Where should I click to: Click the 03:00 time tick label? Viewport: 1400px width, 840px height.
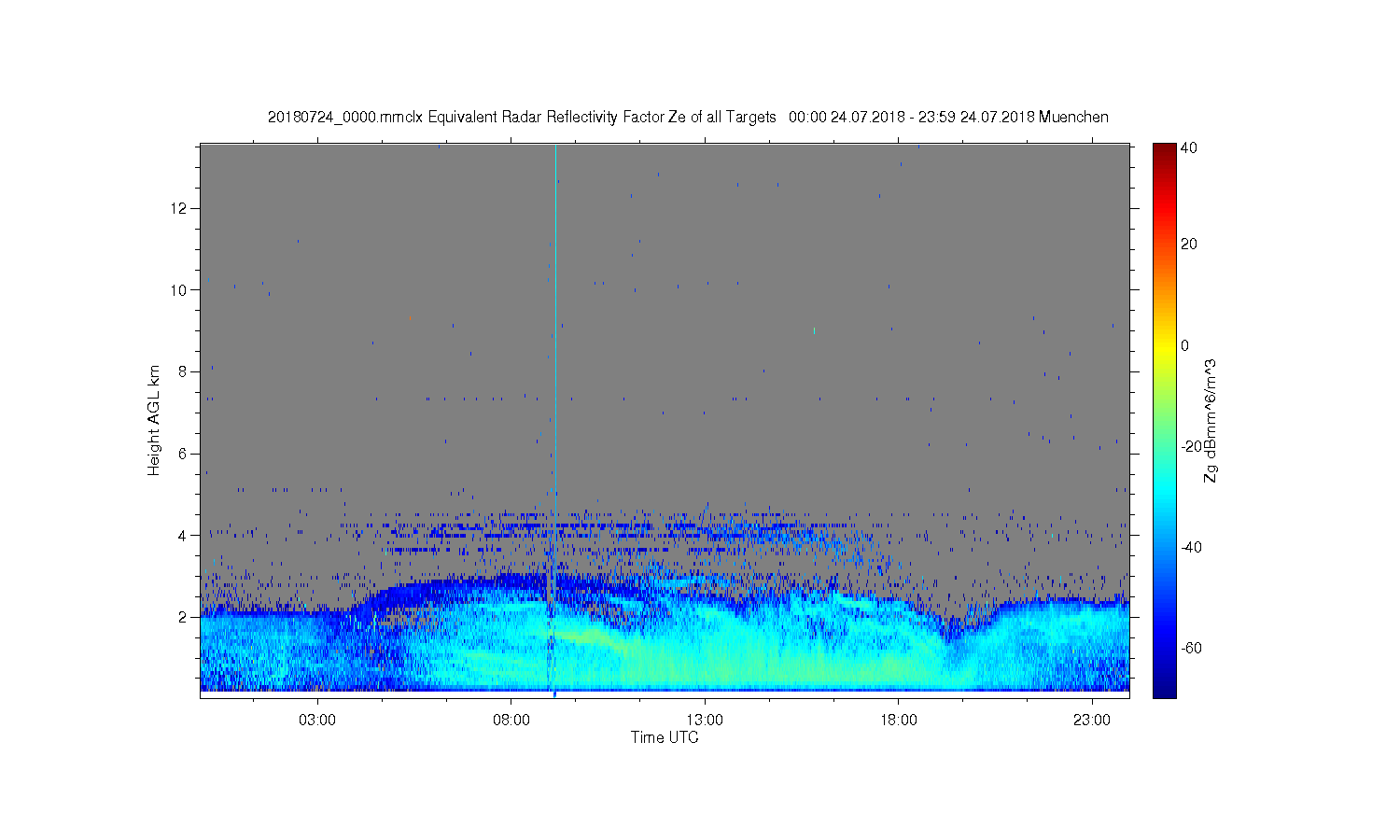pos(317,721)
